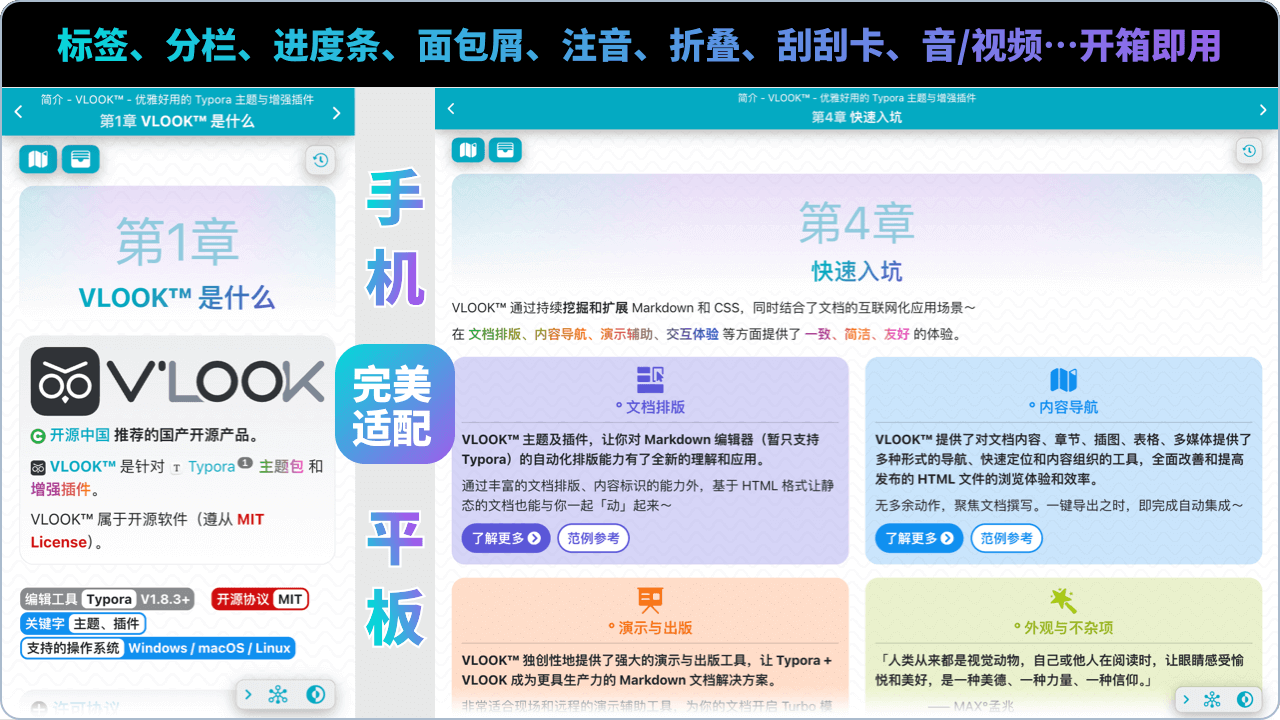Click the 演示与出版 presentation icon
Image resolution: width=1280 pixels, height=720 pixels.
click(650, 600)
